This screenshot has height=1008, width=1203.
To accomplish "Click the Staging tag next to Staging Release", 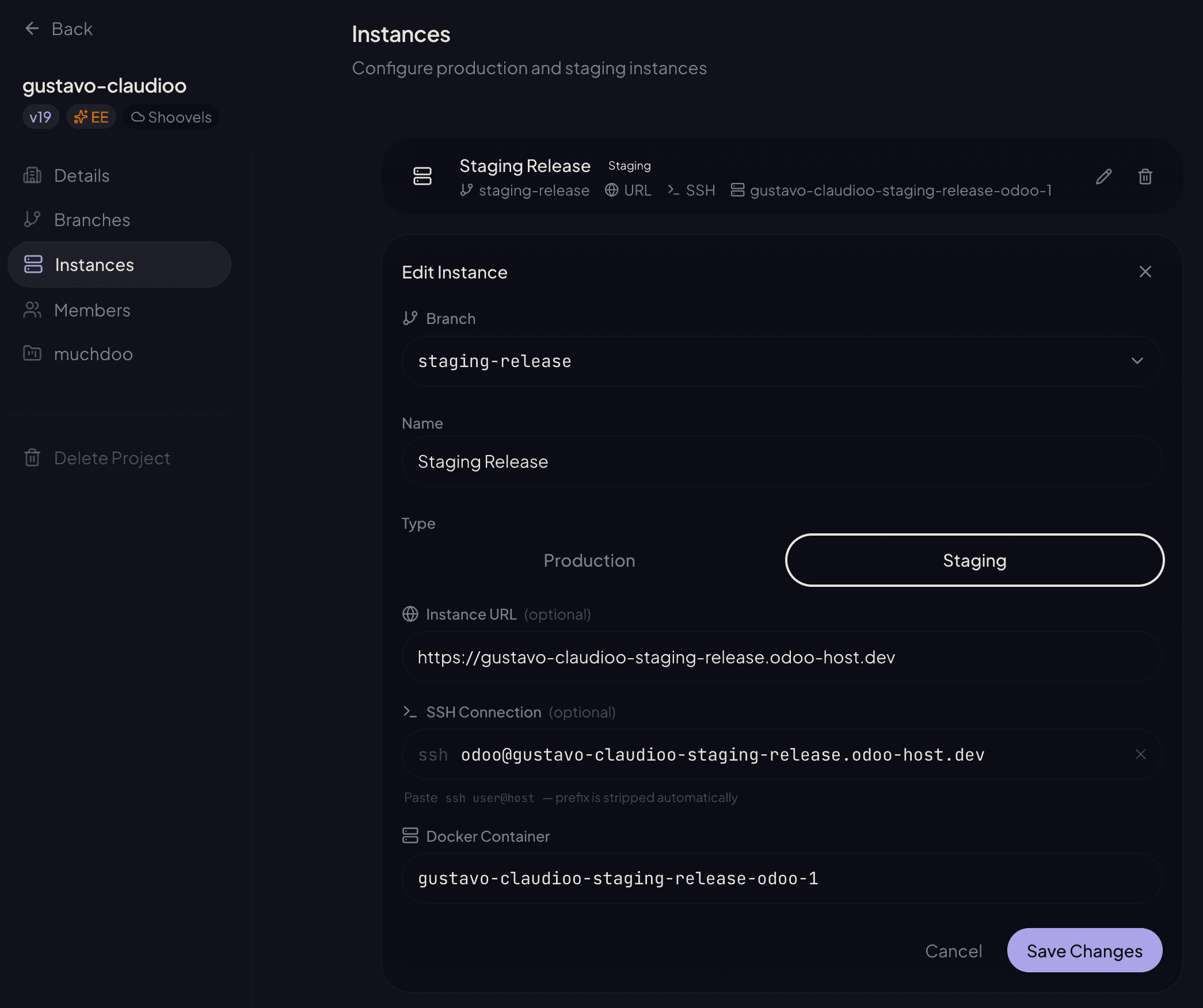I will point(629,166).
